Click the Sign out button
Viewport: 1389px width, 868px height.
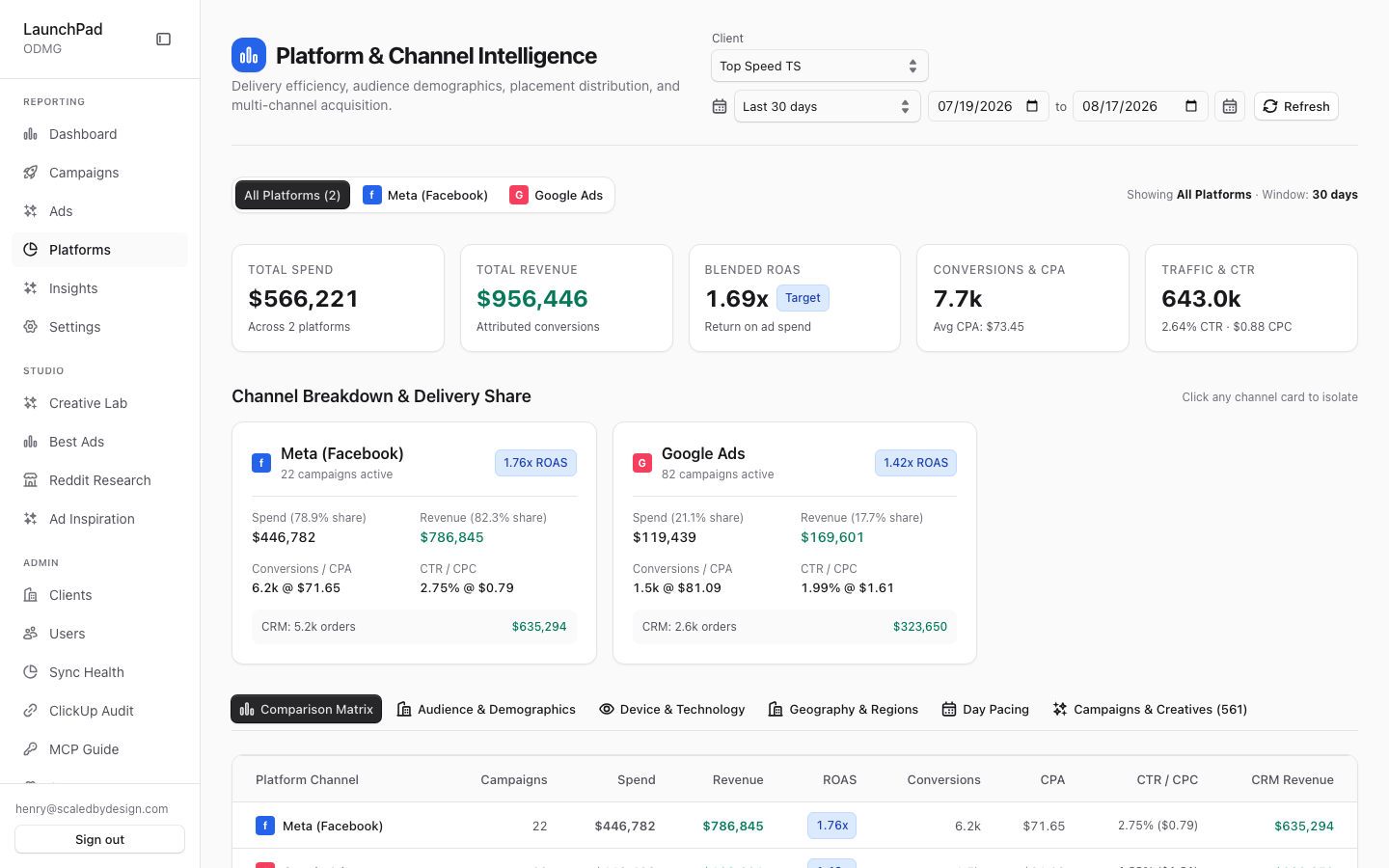100,839
